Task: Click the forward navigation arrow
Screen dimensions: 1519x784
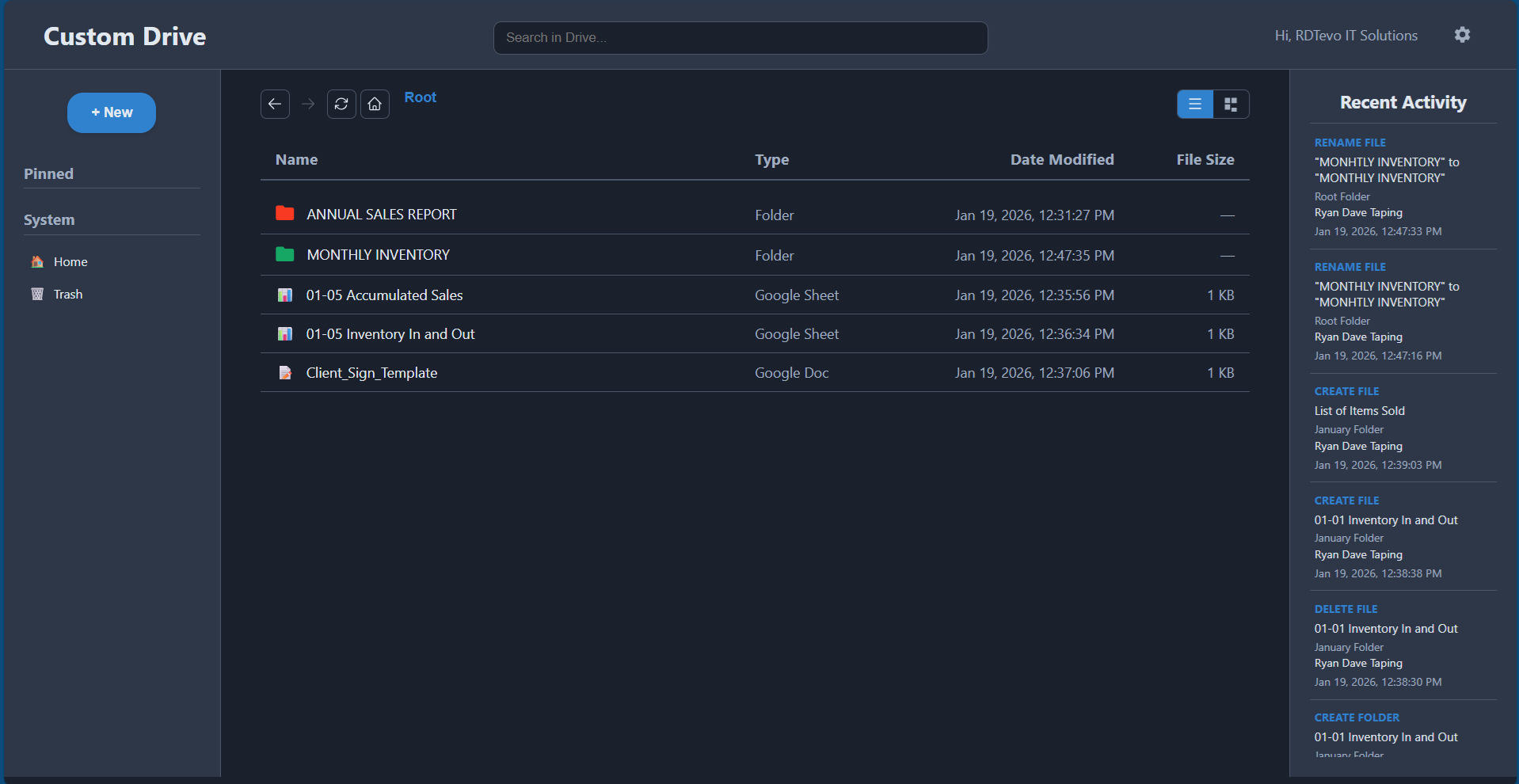Action: coord(308,104)
